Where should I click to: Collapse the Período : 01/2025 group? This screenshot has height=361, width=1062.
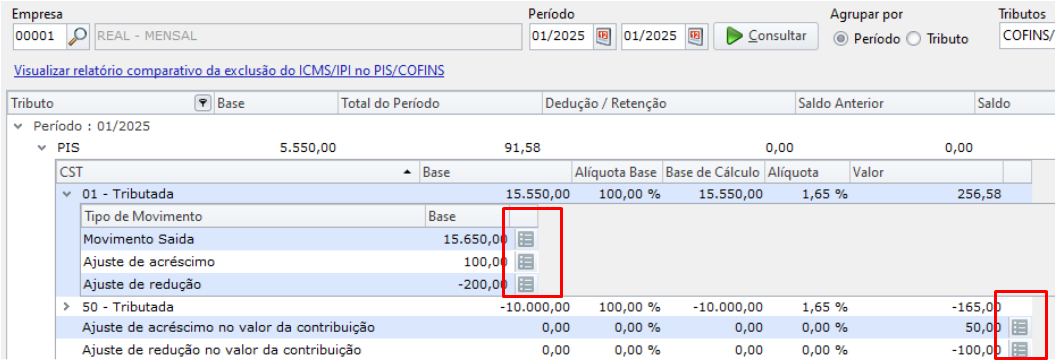pos(18,126)
